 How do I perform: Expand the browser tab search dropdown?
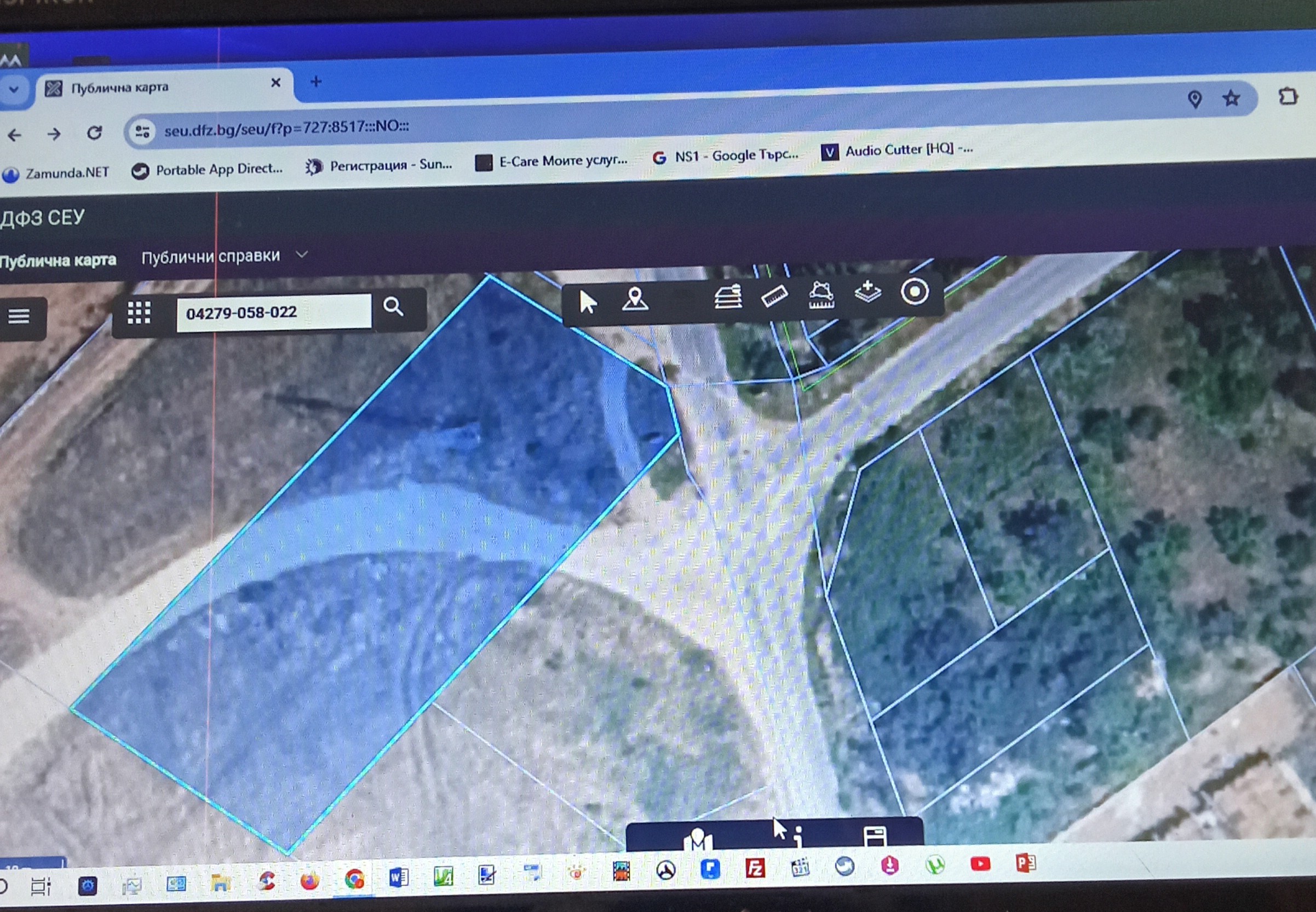click(x=14, y=89)
